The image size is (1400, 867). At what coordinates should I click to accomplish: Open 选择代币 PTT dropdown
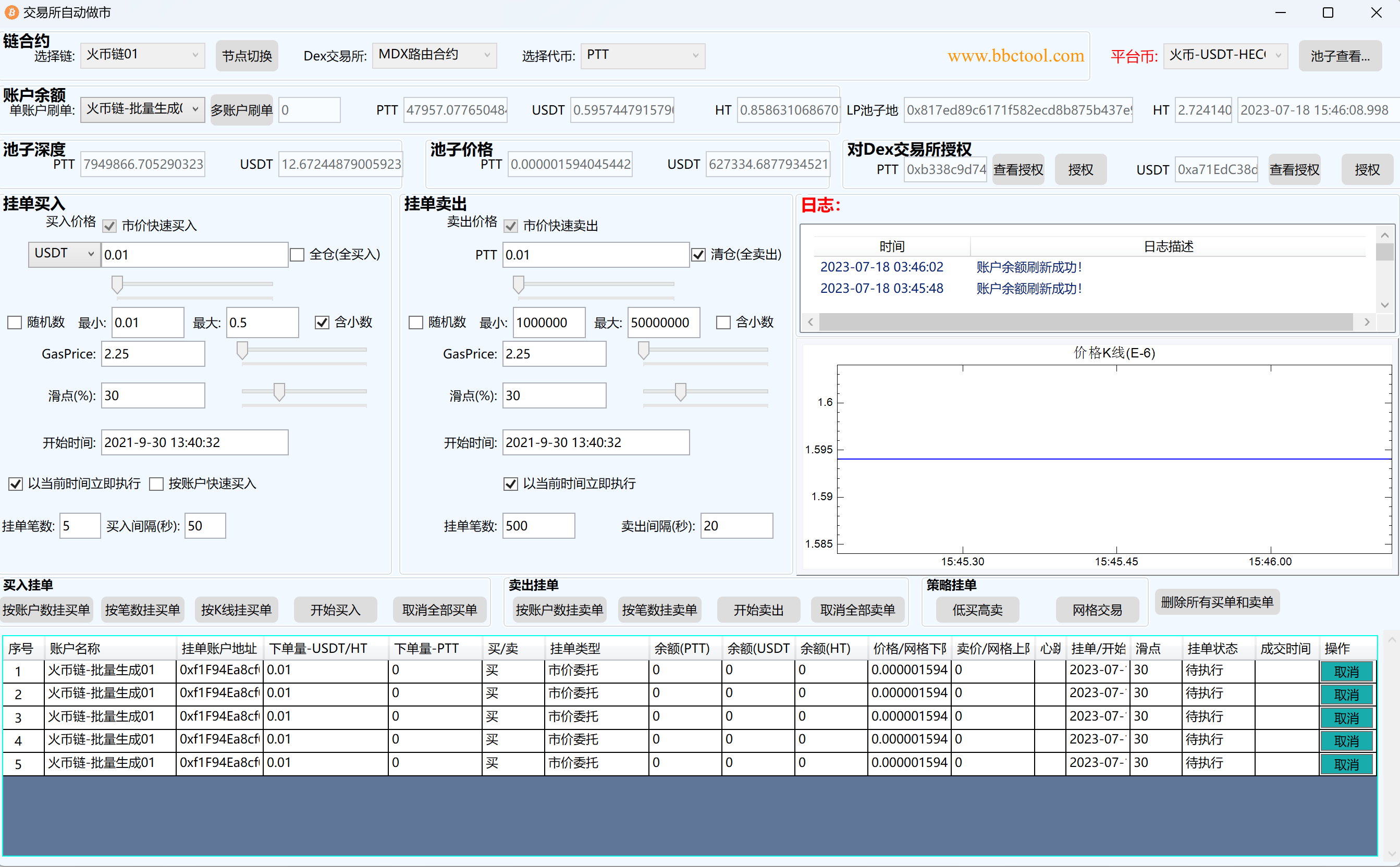point(642,55)
